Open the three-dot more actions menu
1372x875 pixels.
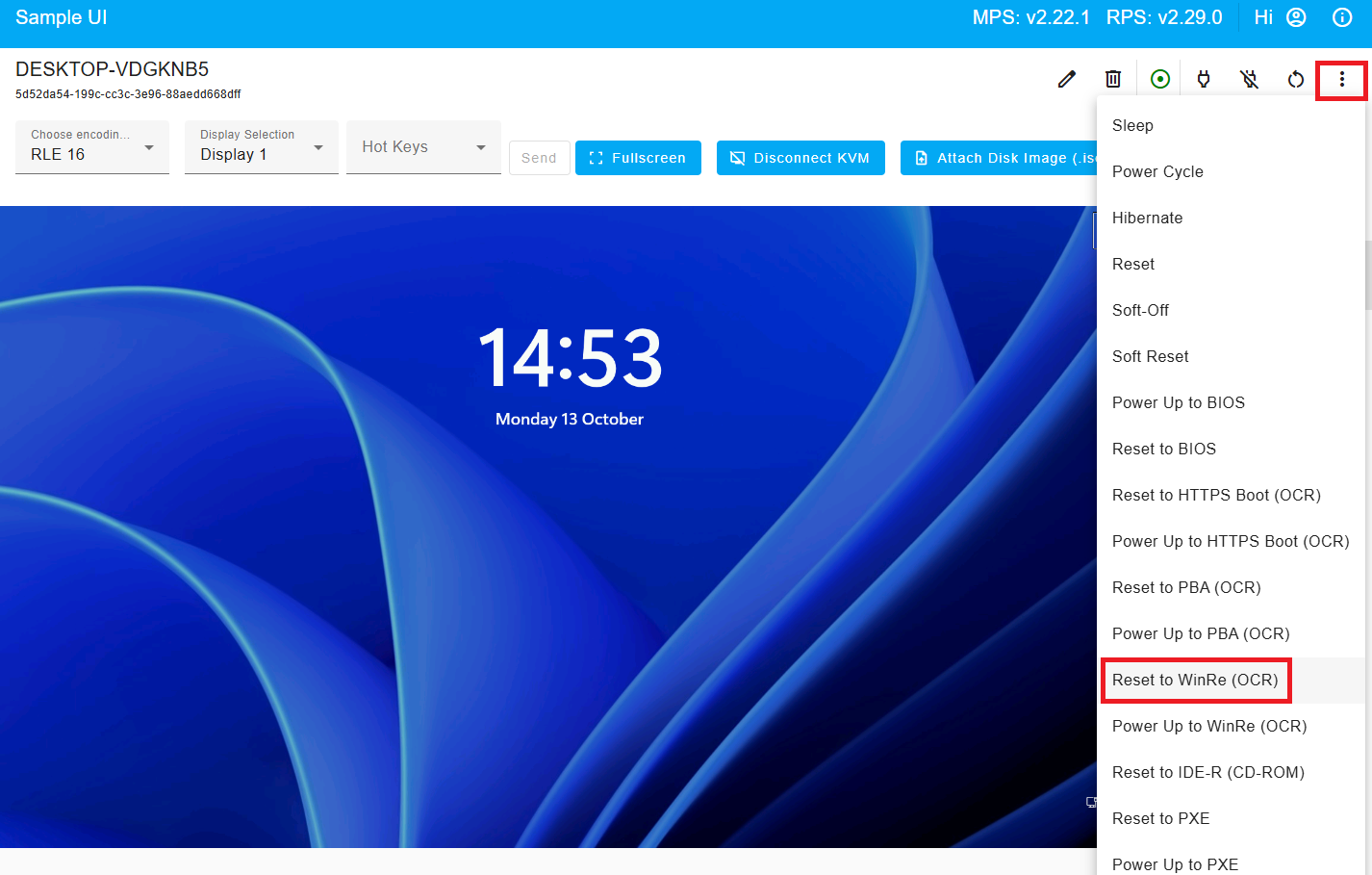coord(1341,79)
